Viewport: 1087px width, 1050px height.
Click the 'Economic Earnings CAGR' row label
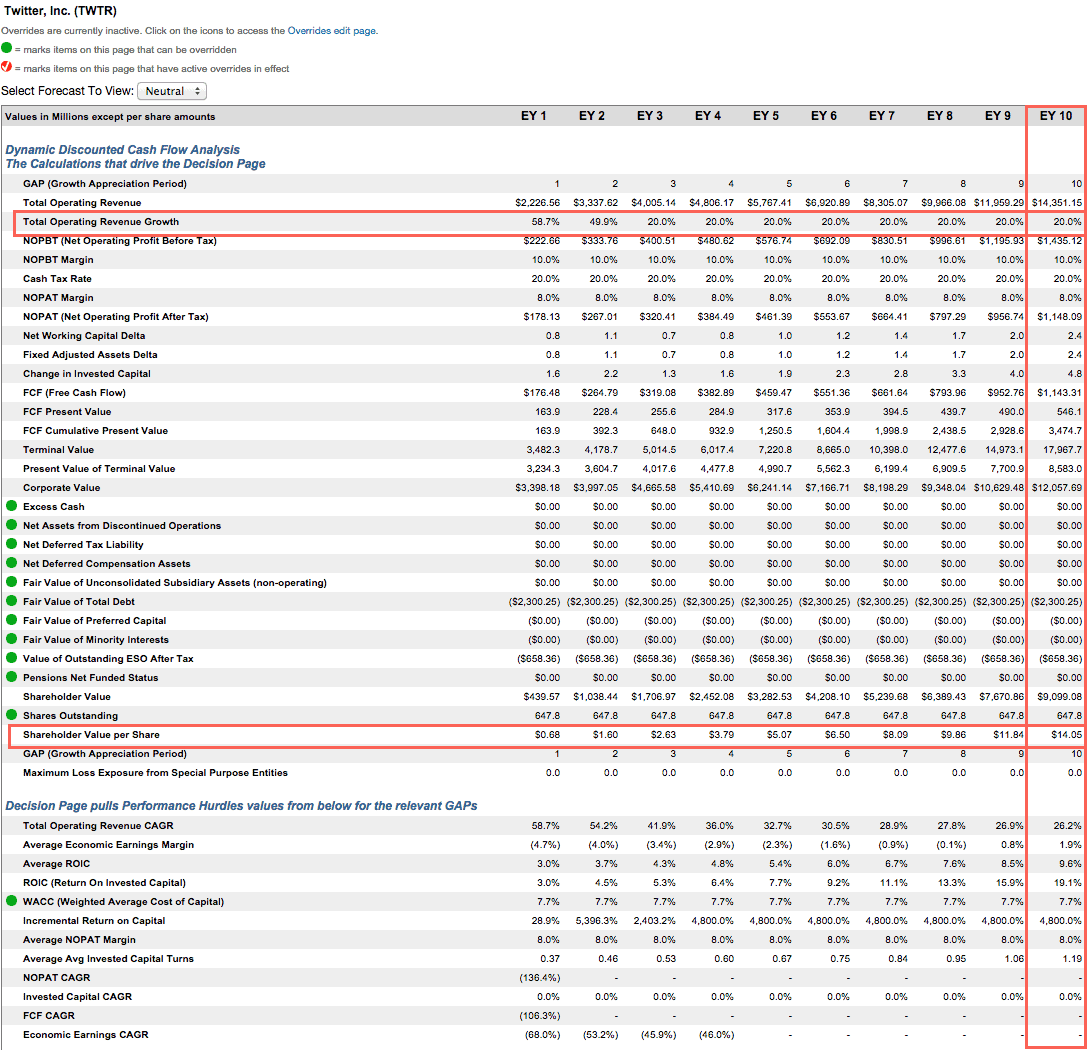(x=85, y=1034)
